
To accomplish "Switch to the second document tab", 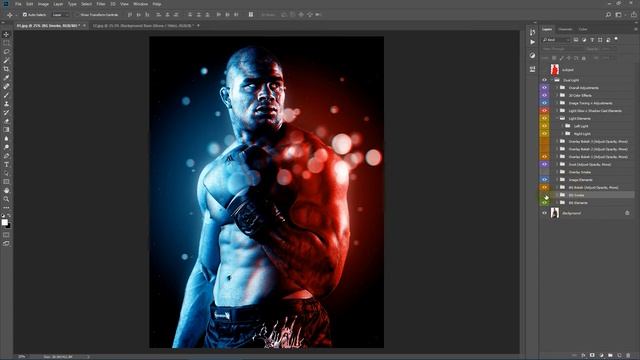I will coord(142,26).
